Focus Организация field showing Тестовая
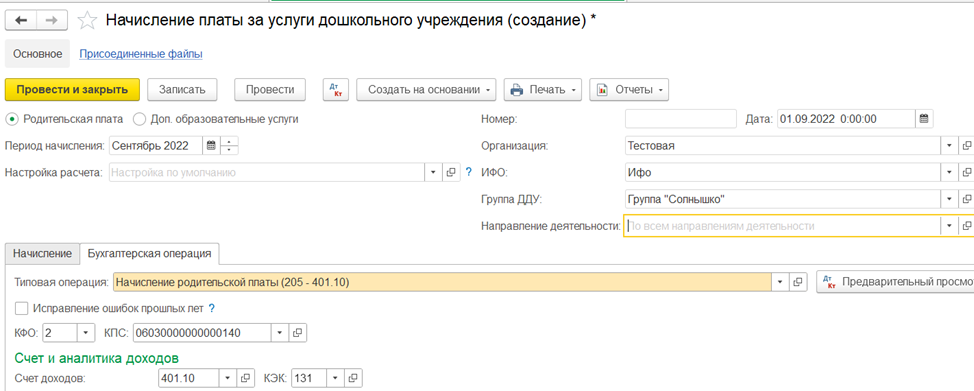 tap(783, 146)
